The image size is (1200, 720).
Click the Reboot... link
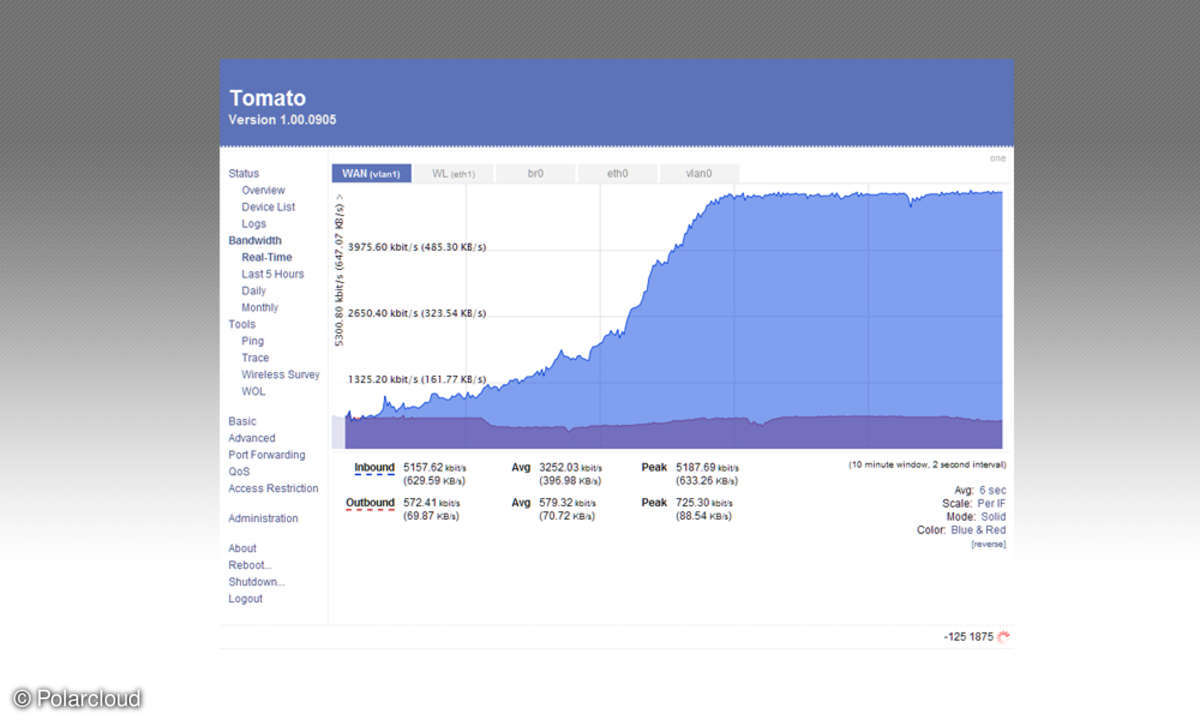tap(250, 565)
